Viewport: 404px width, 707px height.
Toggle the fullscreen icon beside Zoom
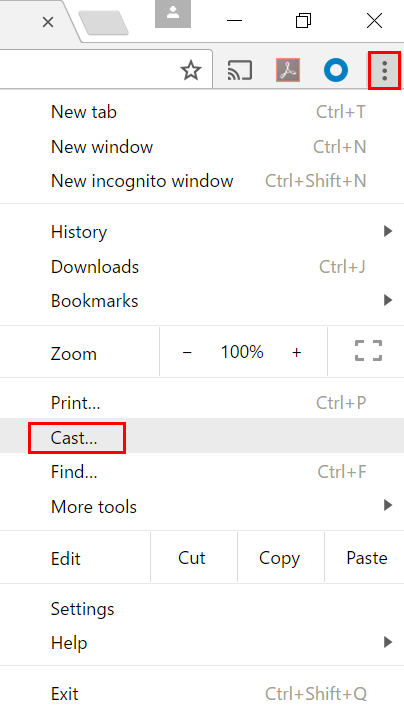point(368,351)
